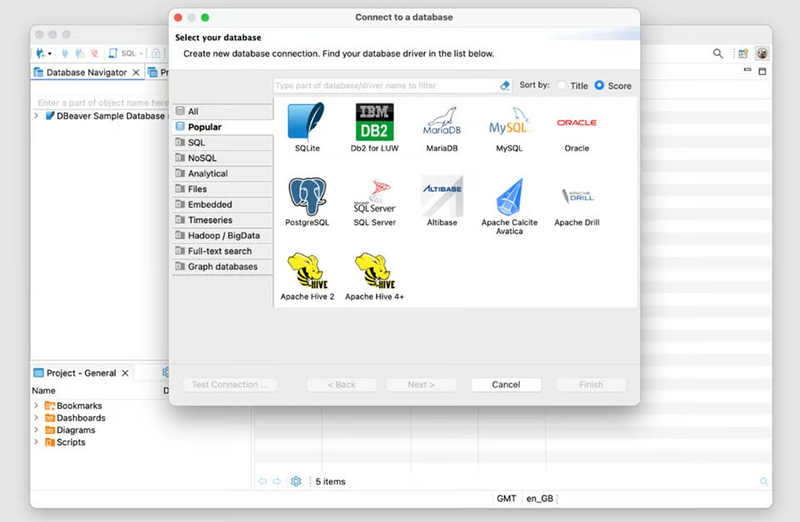Click the forward arrow in bottom panel
Viewport: 800px width, 522px height.
point(277,481)
